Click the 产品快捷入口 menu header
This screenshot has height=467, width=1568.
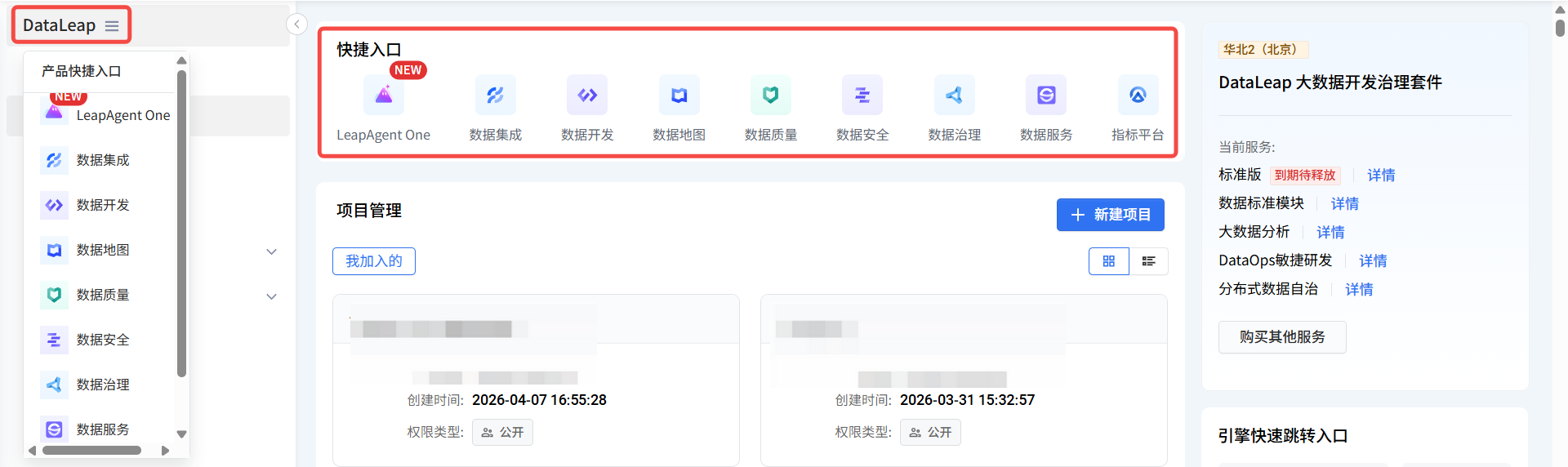82,71
